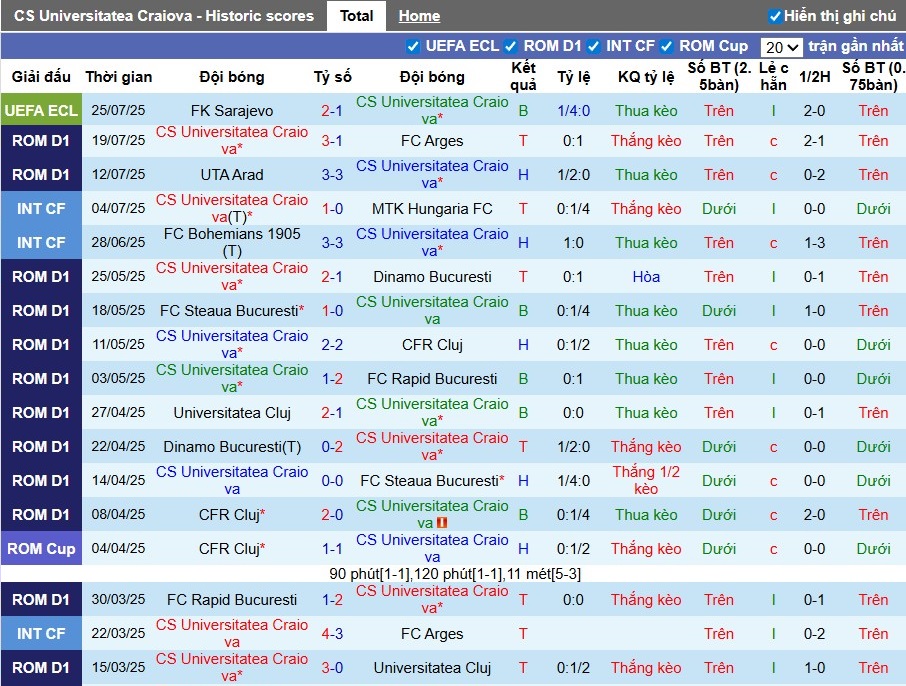The height and width of the screenshot is (686, 906).
Task: Click the UEFA ECL badge in FK Sarajevo row
Action: pyautogui.click(x=41, y=111)
